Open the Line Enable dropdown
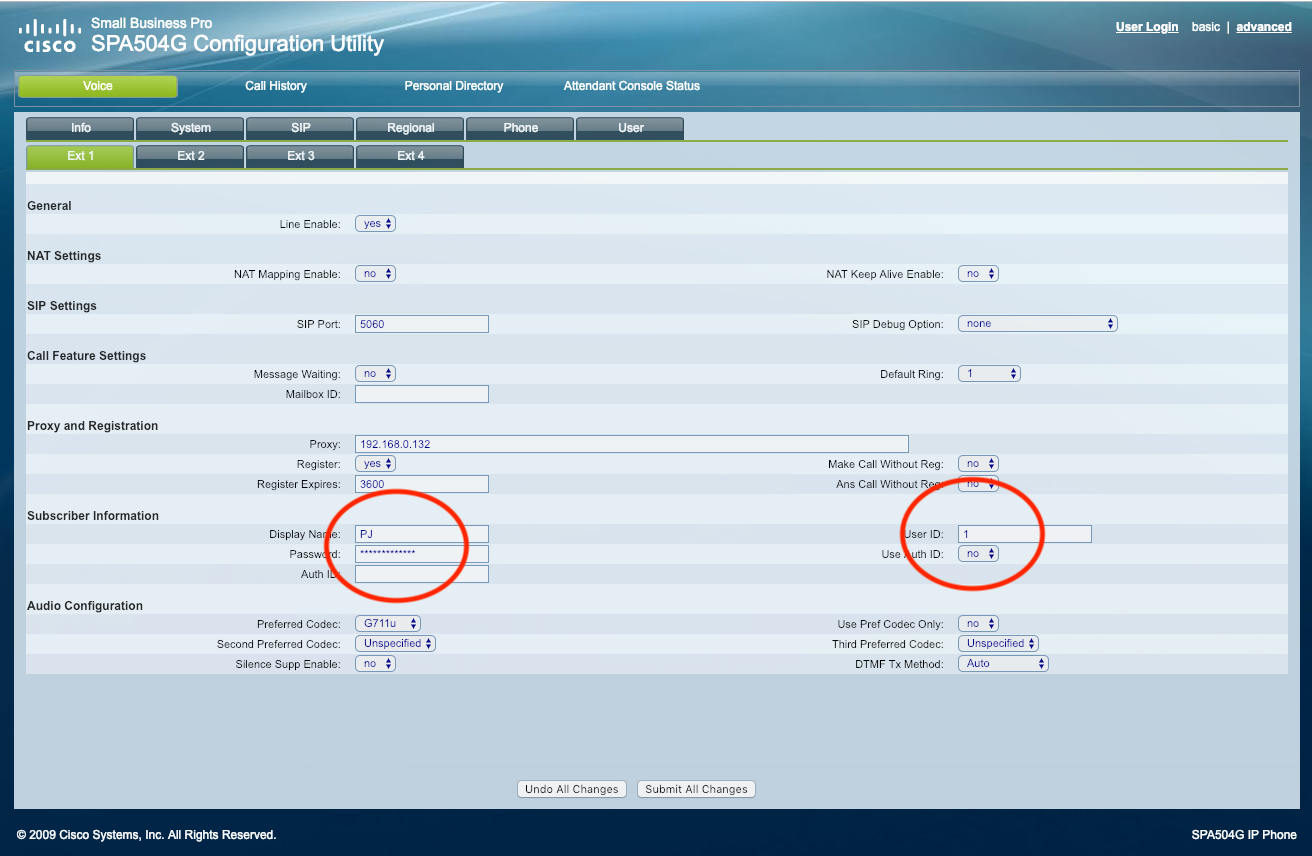Viewport: 1312px width, 856px height. coord(376,224)
